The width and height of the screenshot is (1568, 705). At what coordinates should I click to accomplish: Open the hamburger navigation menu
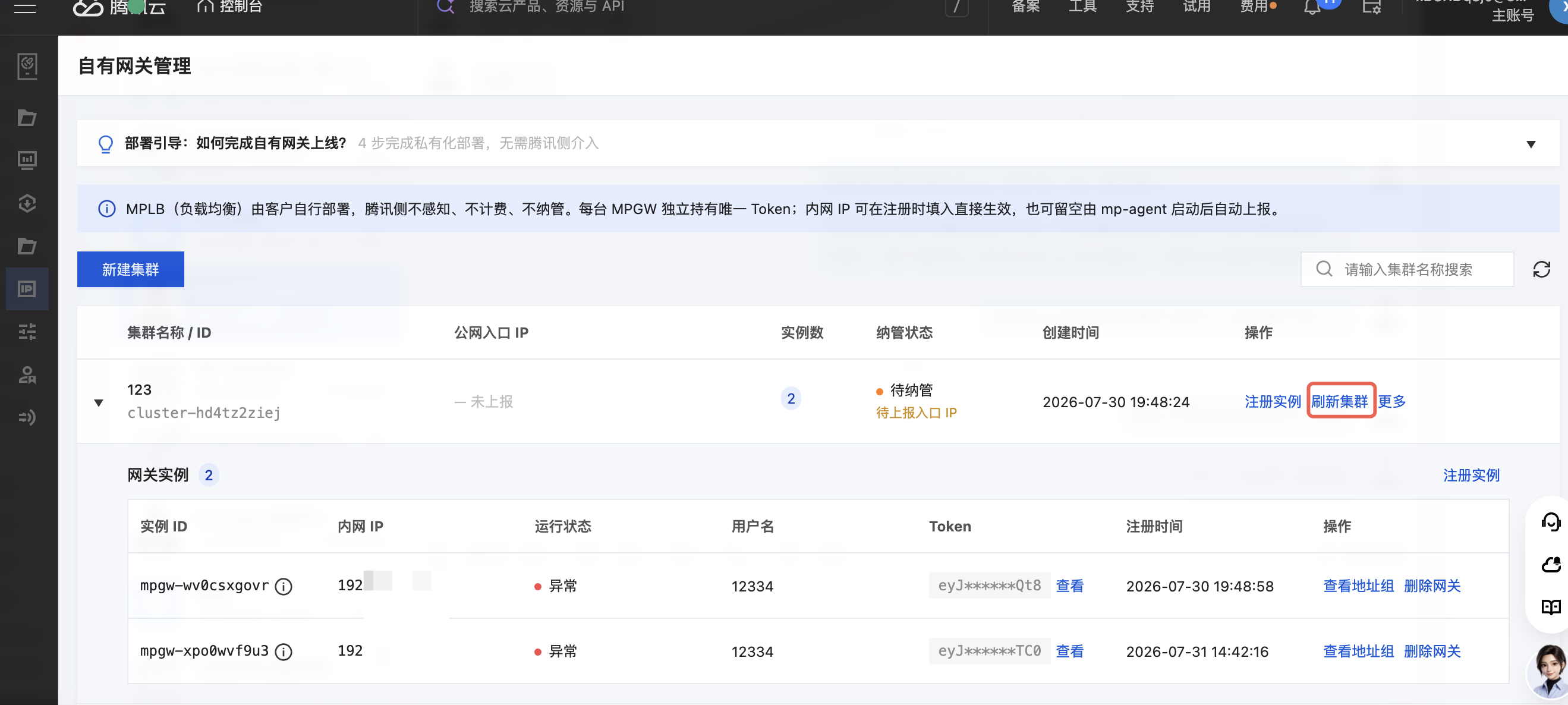point(24,7)
